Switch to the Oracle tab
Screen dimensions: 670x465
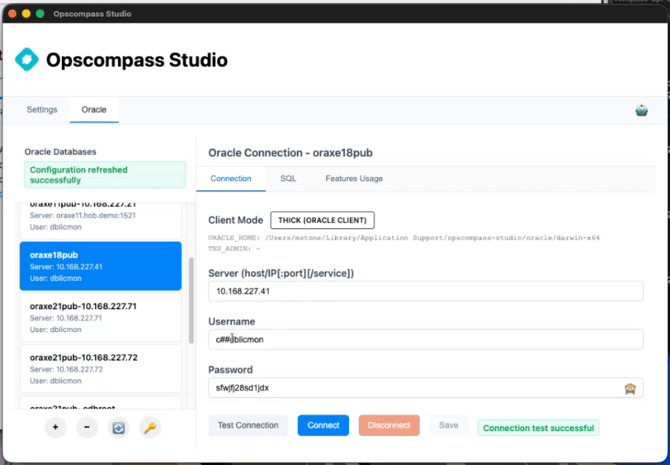(x=94, y=109)
